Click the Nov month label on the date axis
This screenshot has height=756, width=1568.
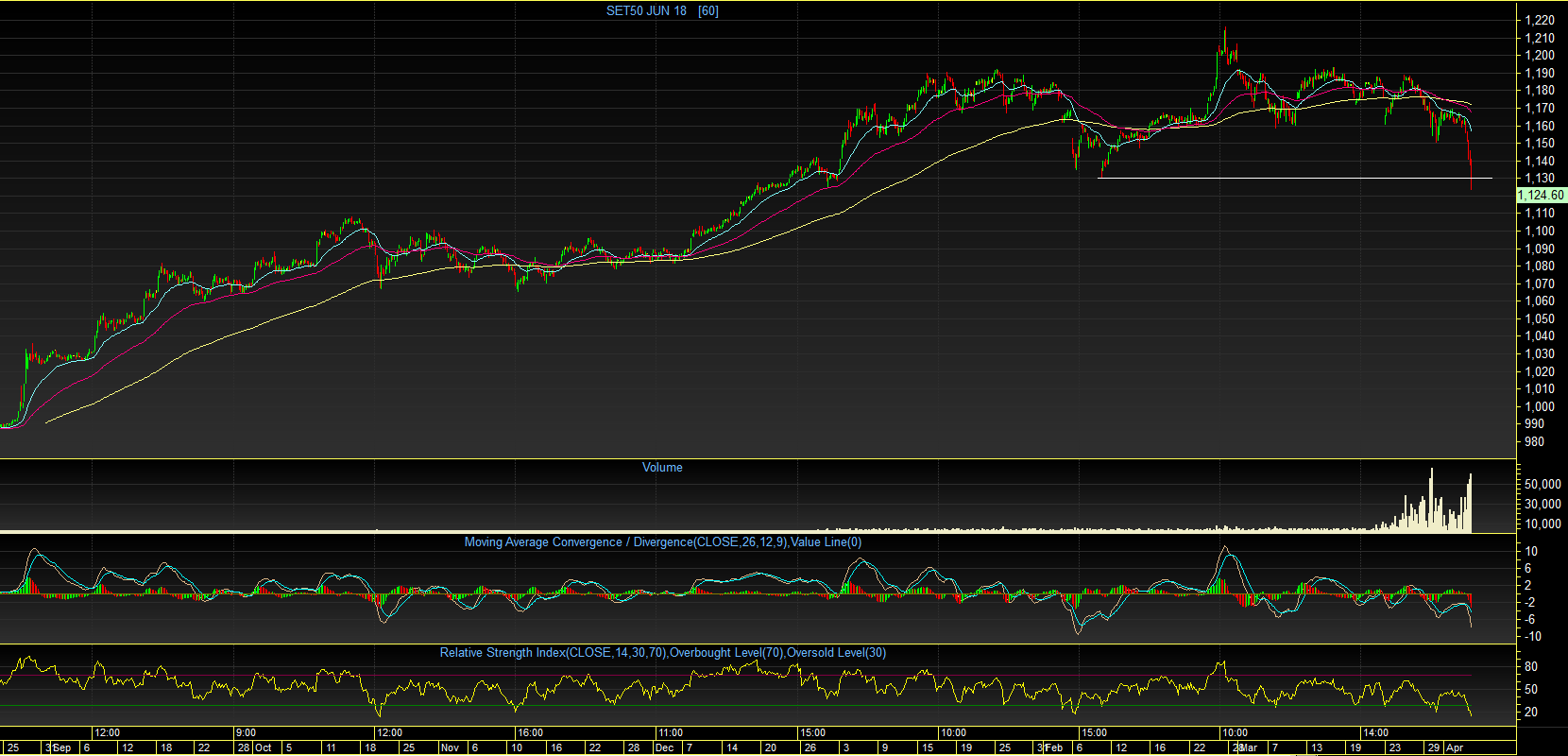451,747
